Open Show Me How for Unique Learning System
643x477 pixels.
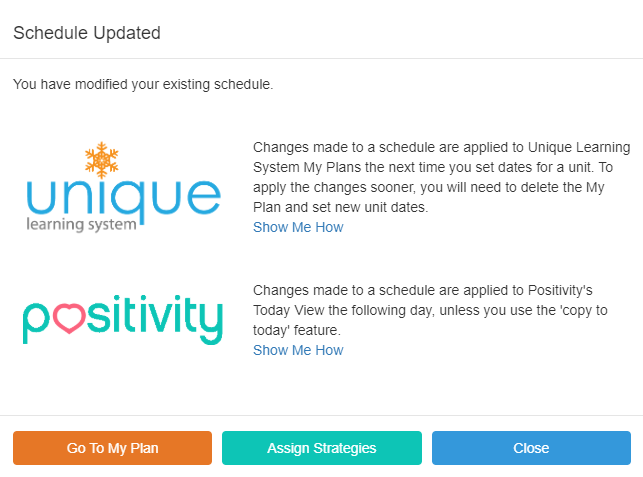tap(298, 227)
